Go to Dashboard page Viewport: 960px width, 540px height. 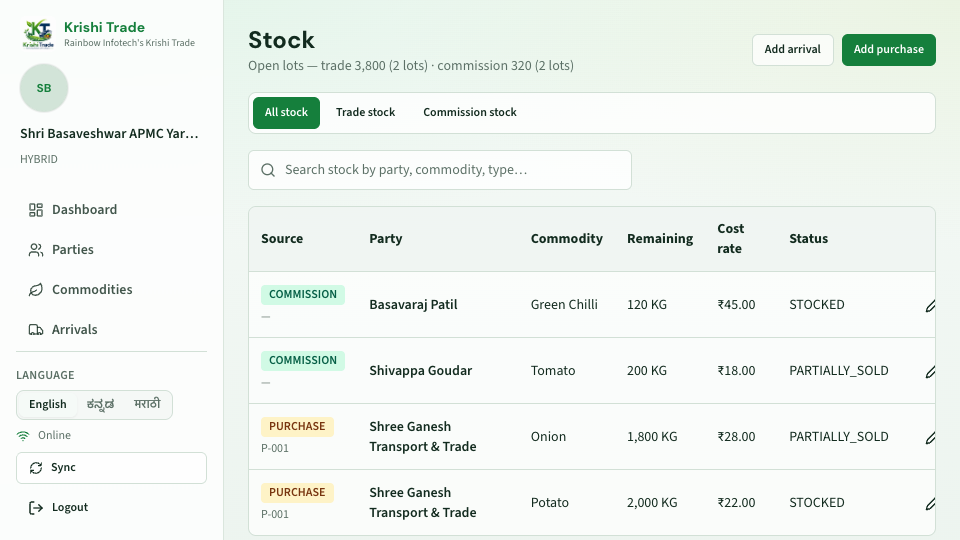click(x=111, y=210)
